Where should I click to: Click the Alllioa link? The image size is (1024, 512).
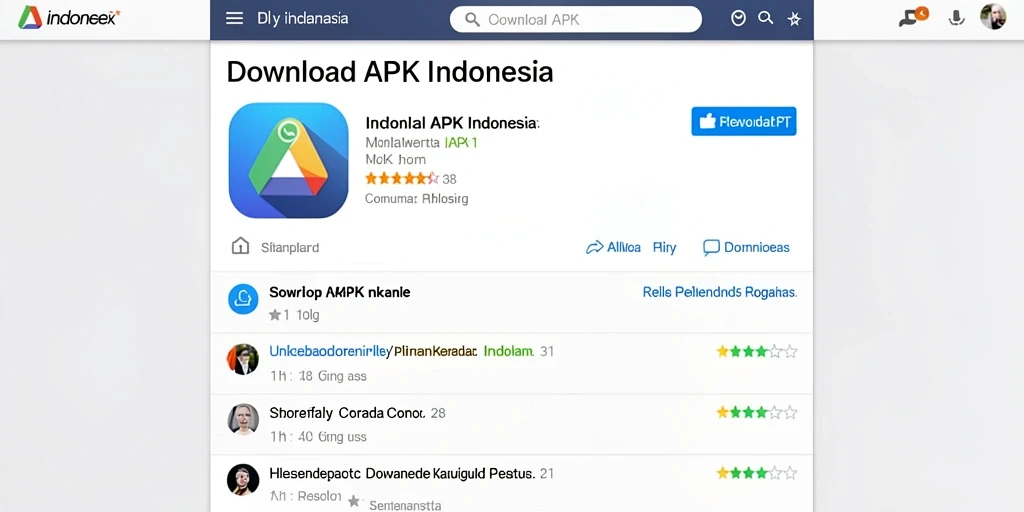point(624,248)
